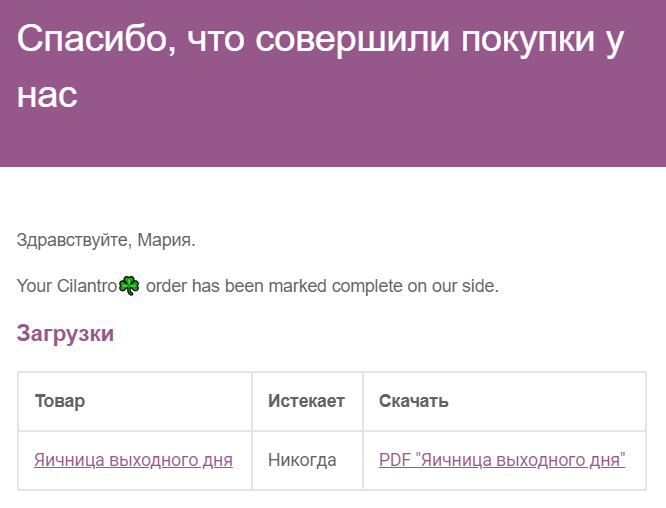Screen dimensions: 666x508
Task: Select the "Товар" column header
Action: 60,401
